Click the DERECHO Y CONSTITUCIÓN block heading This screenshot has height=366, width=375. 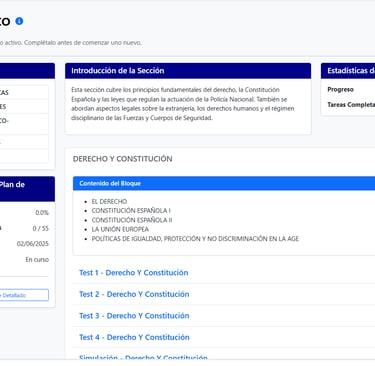[x=123, y=159]
